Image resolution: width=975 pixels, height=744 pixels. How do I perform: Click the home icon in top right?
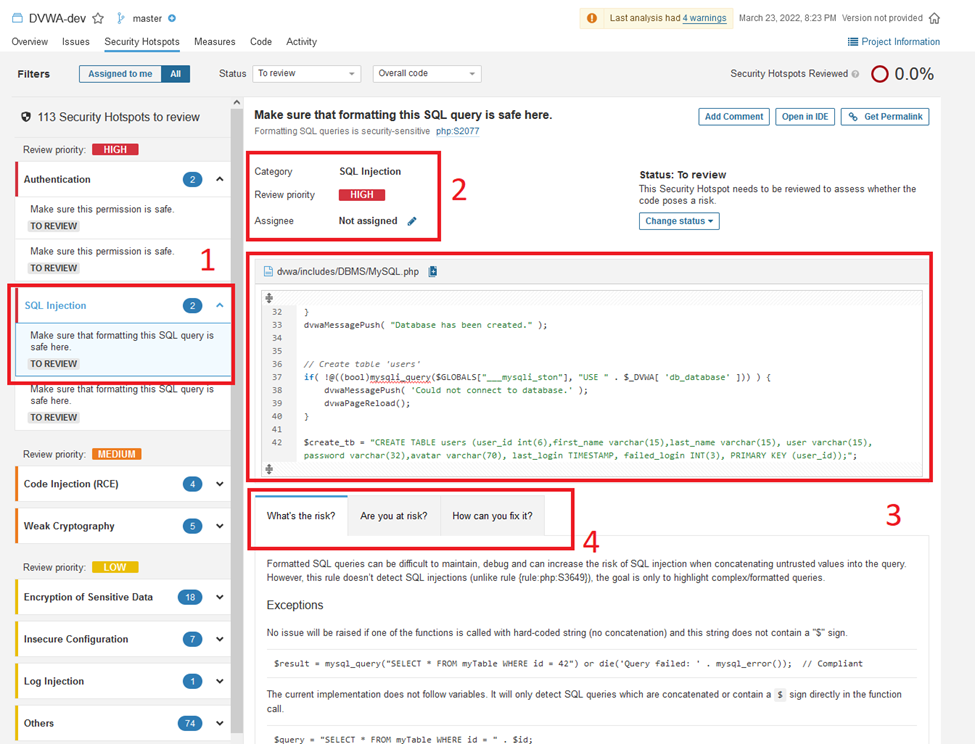pos(934,18)
